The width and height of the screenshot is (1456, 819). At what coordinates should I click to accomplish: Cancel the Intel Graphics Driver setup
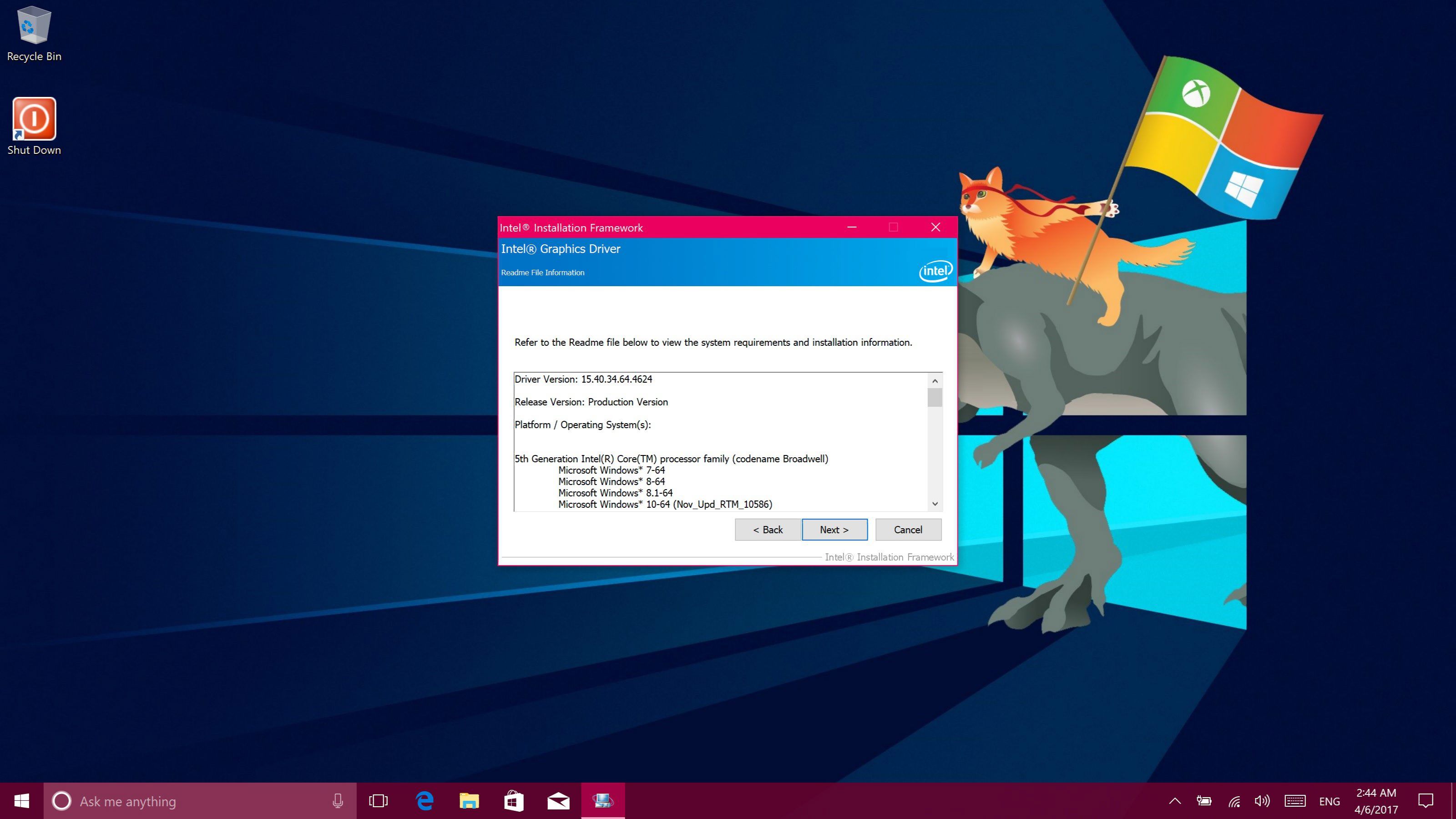click(x=908, y=530)
